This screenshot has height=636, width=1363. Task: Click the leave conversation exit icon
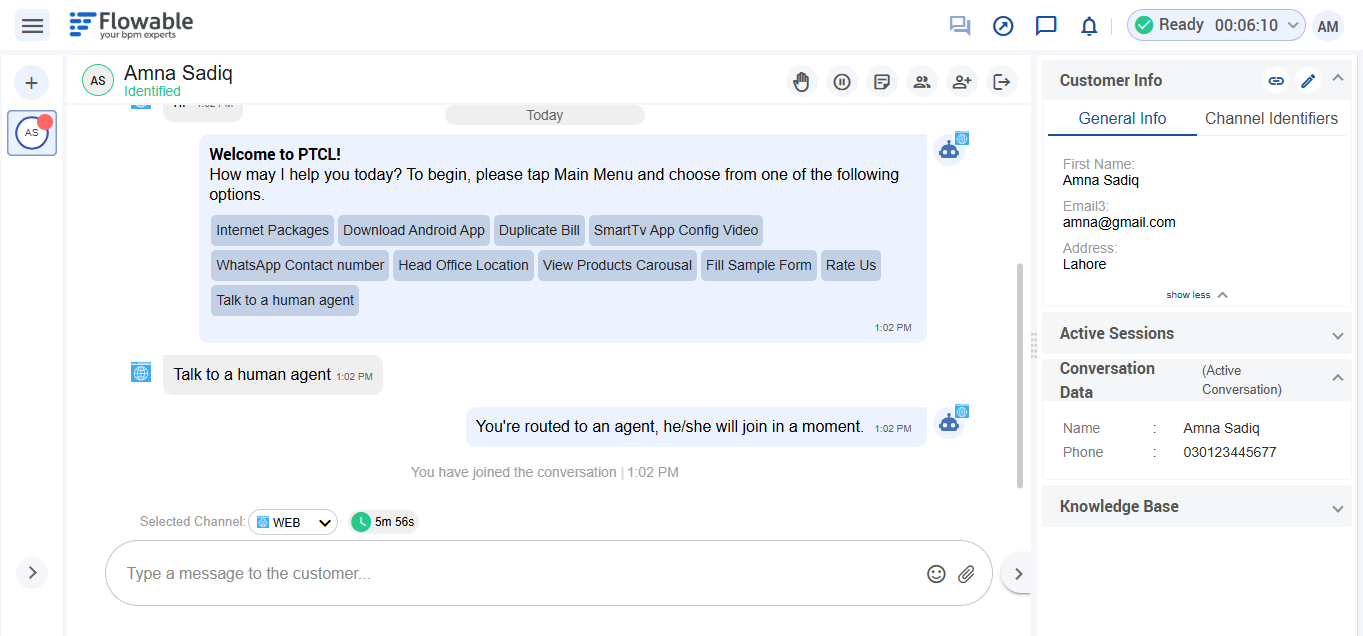point(1002,82)
